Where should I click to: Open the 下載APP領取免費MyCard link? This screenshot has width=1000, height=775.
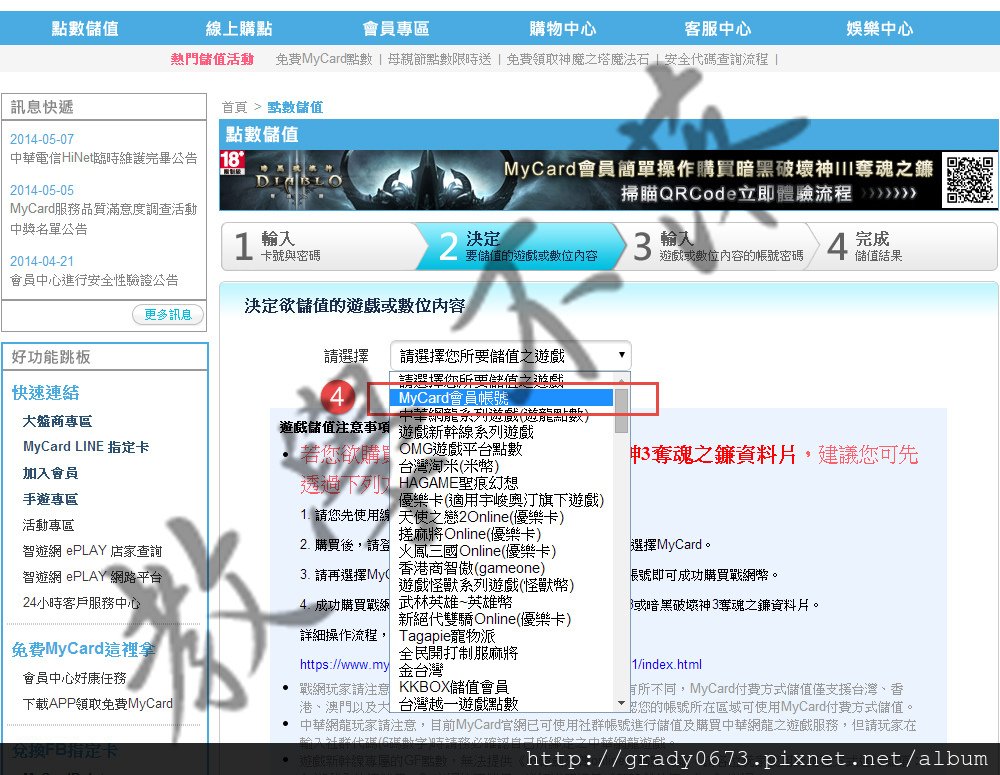coord(98,704)
